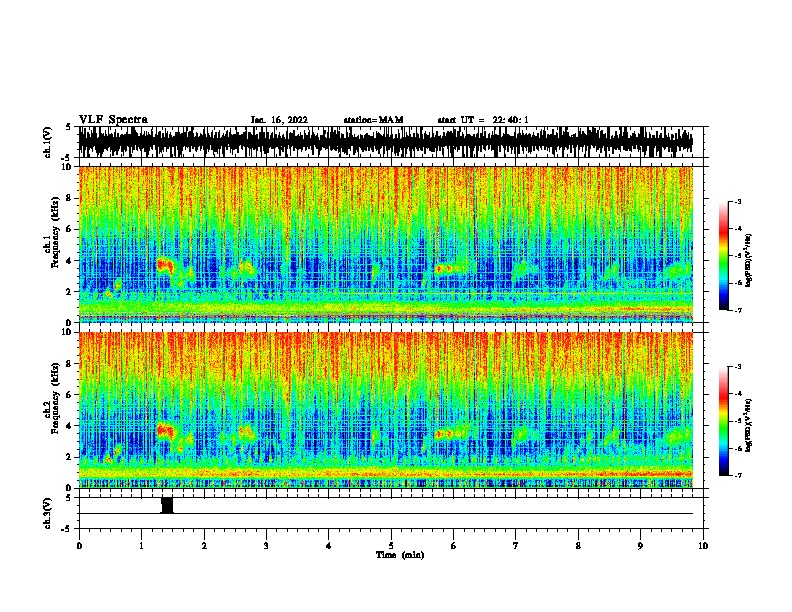This screenshot has width=792, height=612.
Task: Click the "VLF Spectra" plot title
Action: point(113,120)
